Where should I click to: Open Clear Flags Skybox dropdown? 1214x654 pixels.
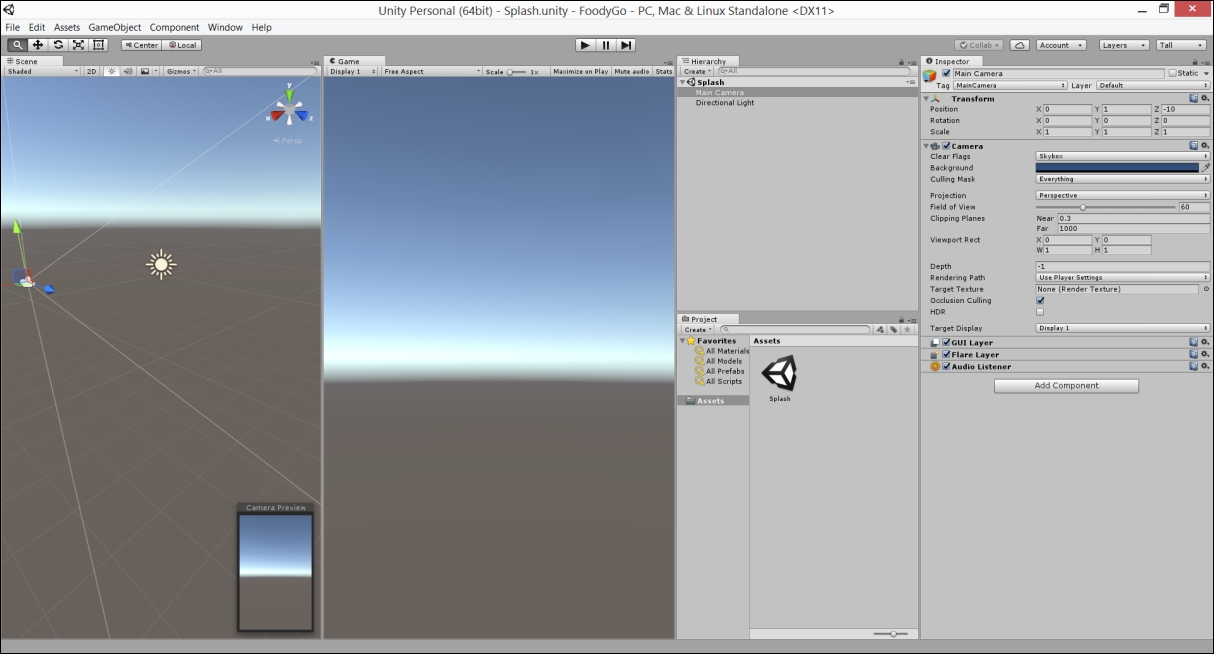point(1123,156)
